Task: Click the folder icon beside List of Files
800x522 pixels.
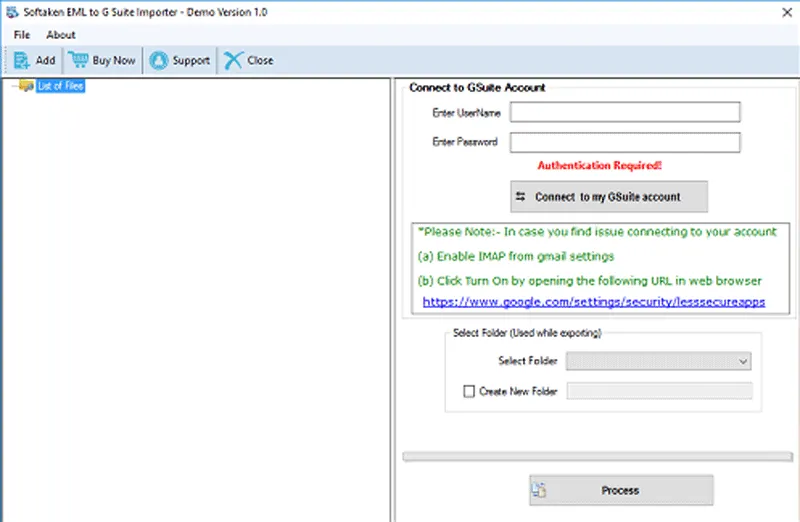Action: pyautogui.click(x=26, y=86)
